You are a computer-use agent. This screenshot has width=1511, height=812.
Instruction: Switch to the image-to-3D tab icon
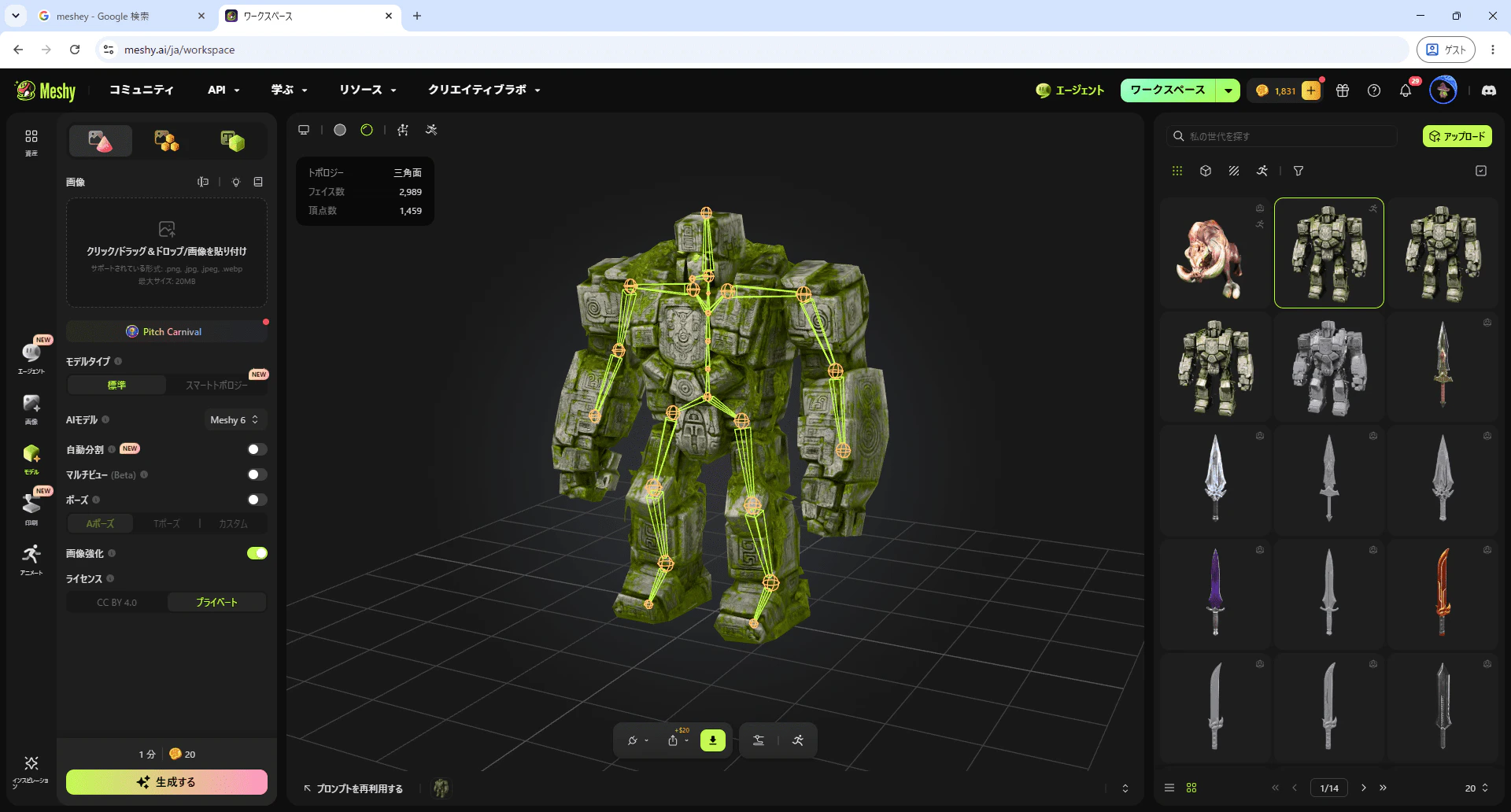(x=100, y=141)
